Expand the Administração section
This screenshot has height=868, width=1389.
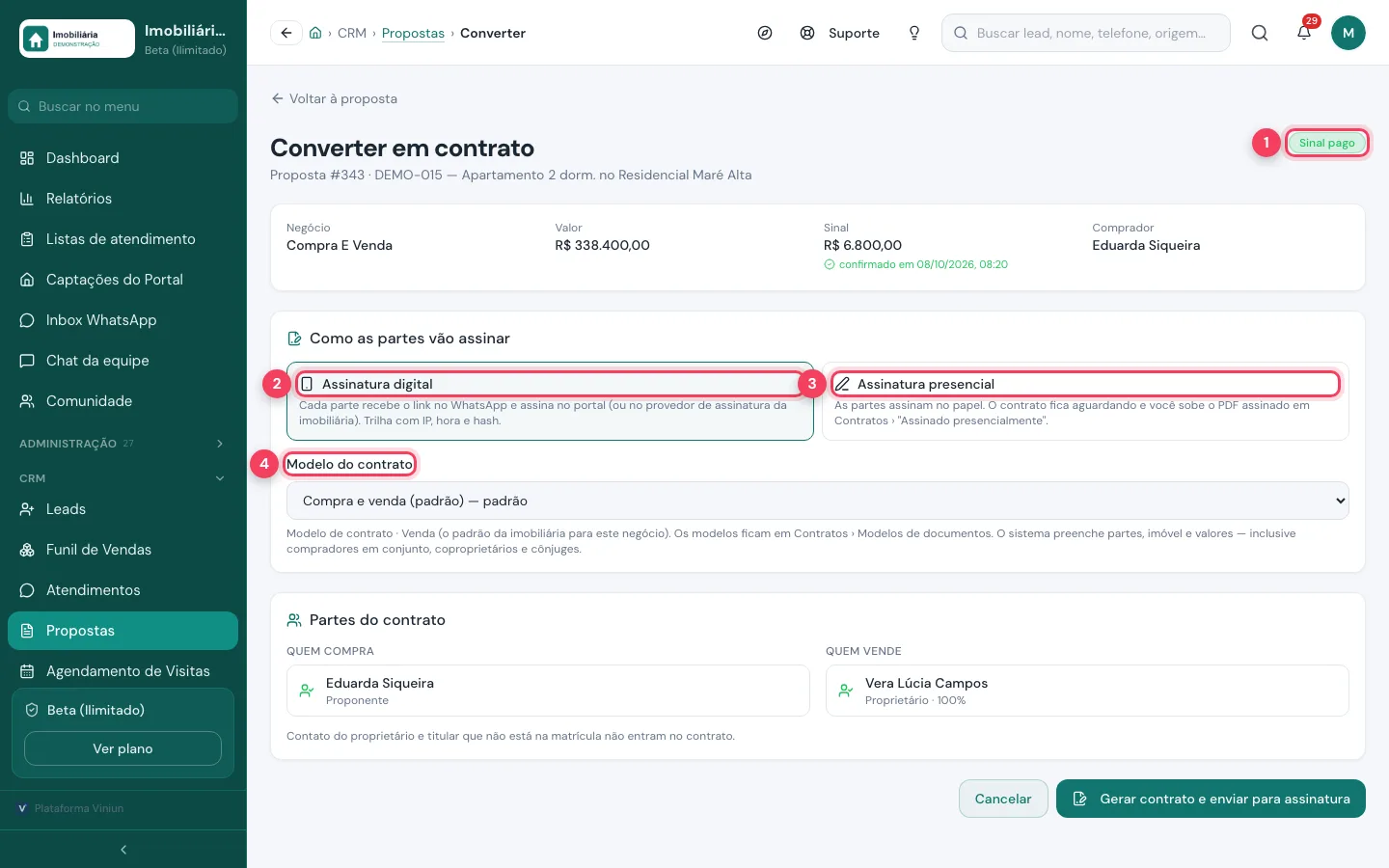coord(123,444)
